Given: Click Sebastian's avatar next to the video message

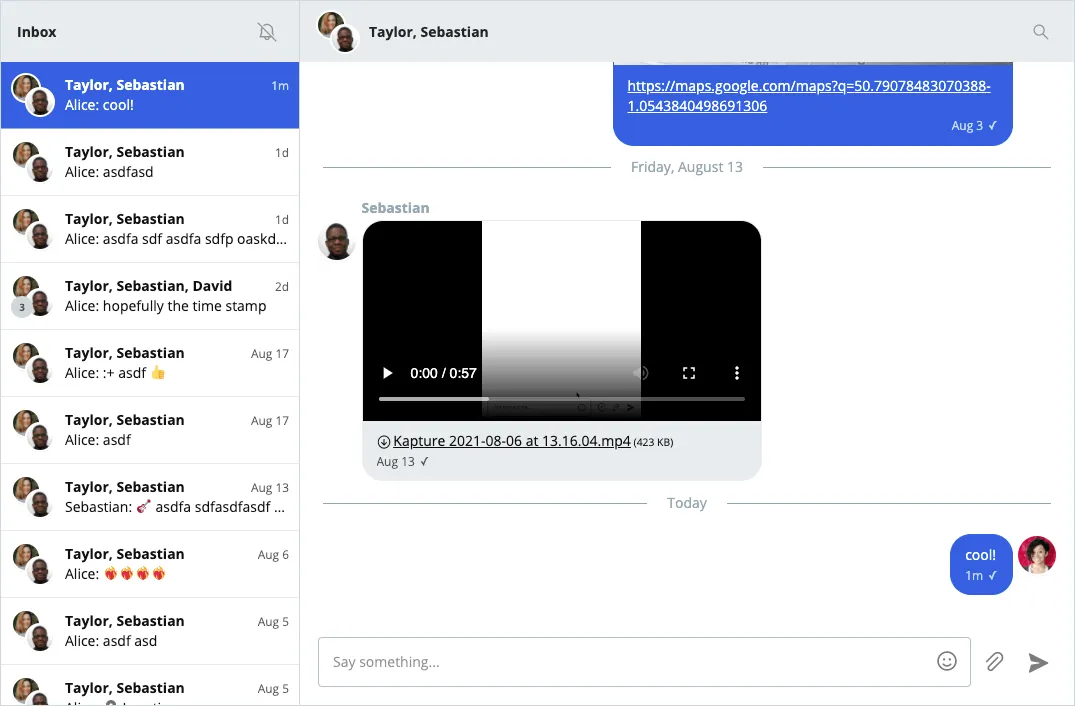Looking at the screenshot, I should (x=336, y=242).
